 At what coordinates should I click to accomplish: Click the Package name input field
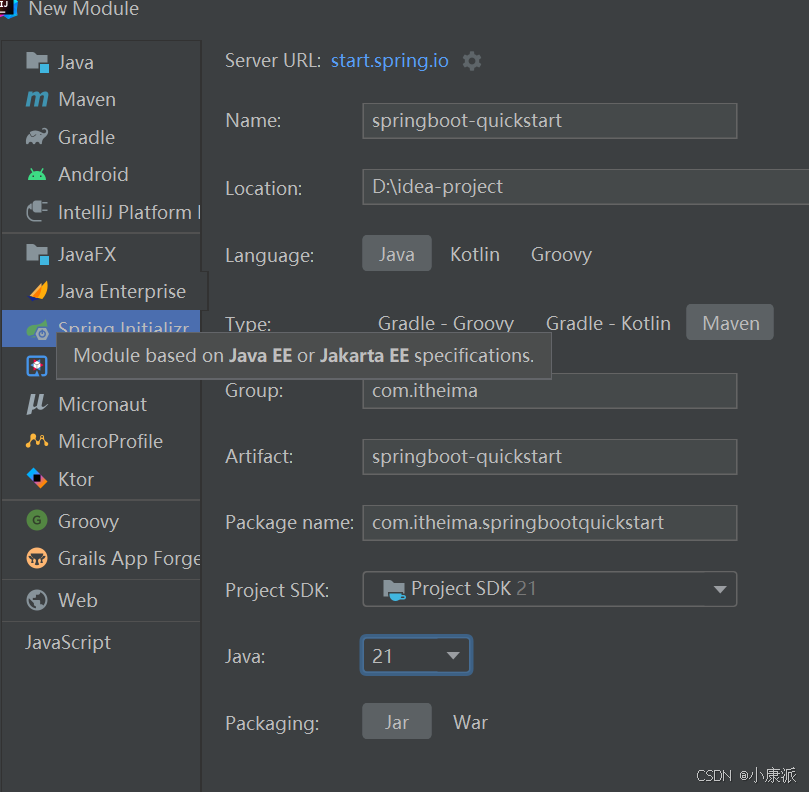550,523
